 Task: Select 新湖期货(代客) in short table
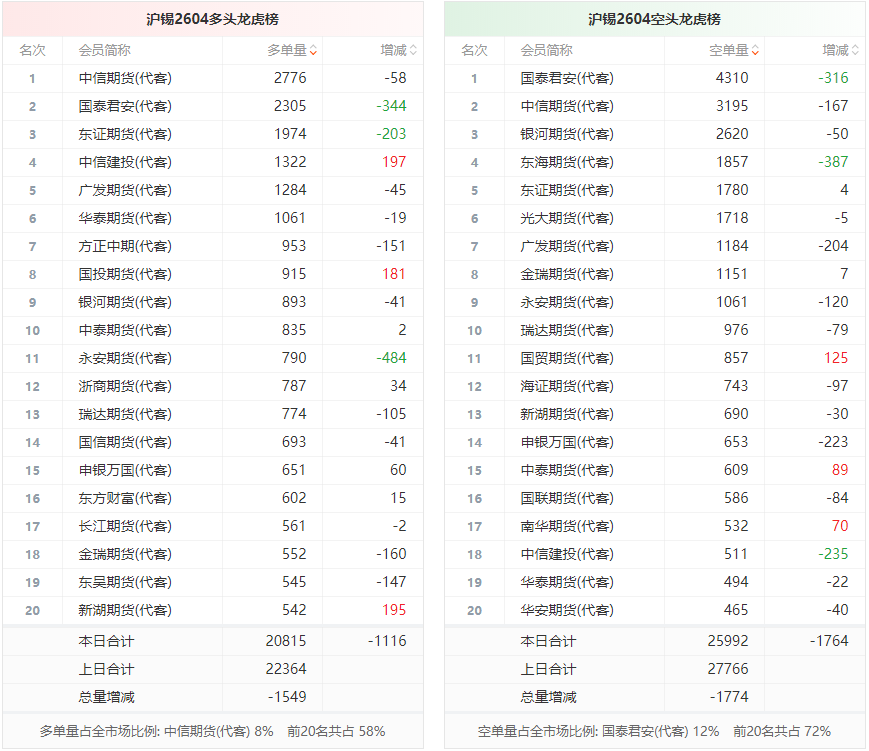pyautogui.click(x=567, y=414)
